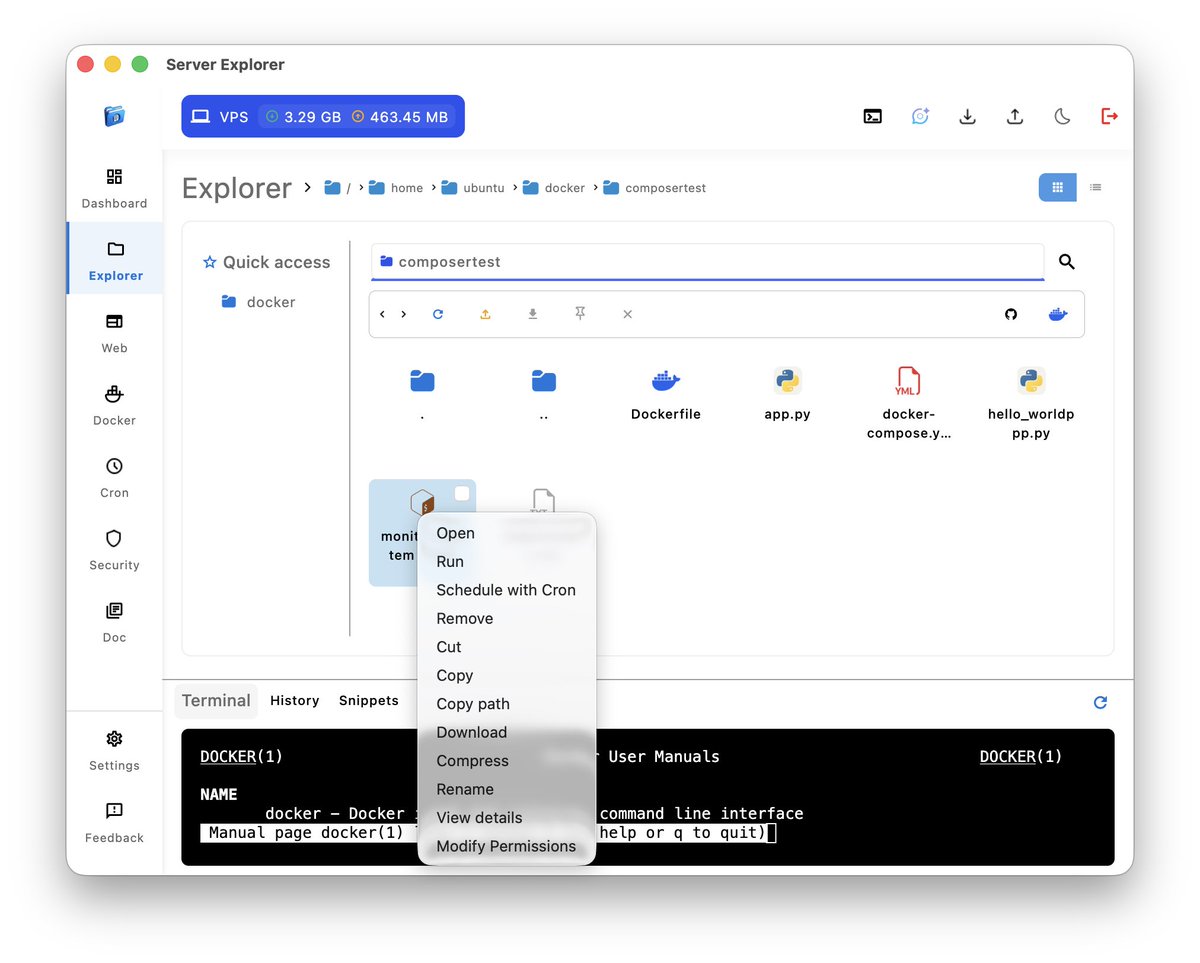
Task: Tick the checkbox on the selected file
Action: (461, 494)
